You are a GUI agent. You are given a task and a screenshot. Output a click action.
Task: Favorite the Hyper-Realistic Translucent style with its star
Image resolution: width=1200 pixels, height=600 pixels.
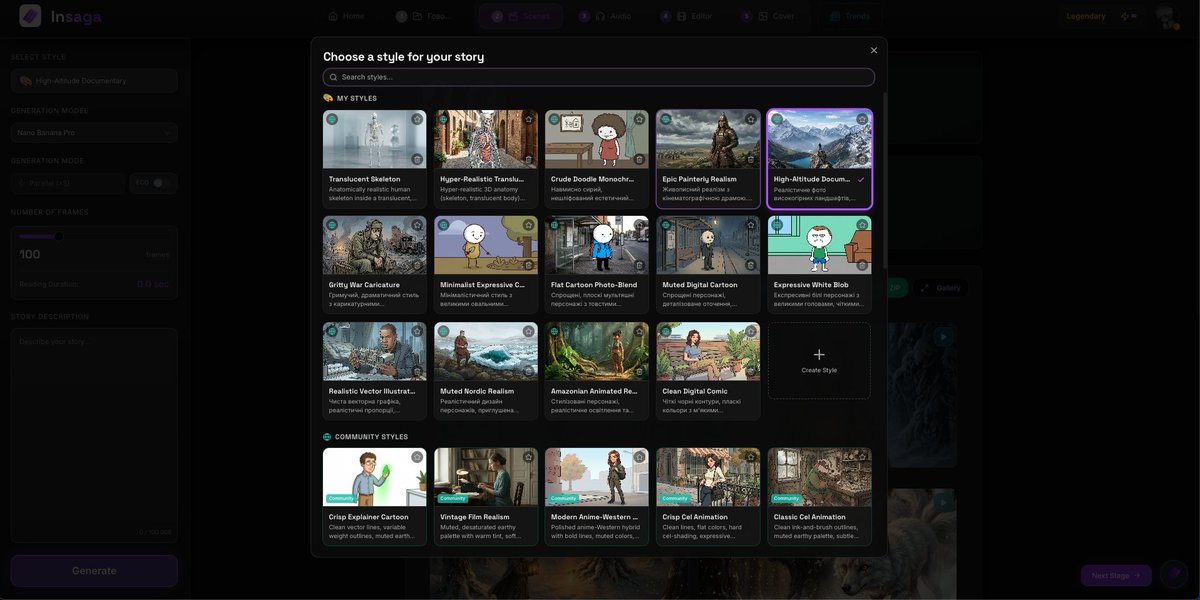pyautogui.click(x=528, y=119)
